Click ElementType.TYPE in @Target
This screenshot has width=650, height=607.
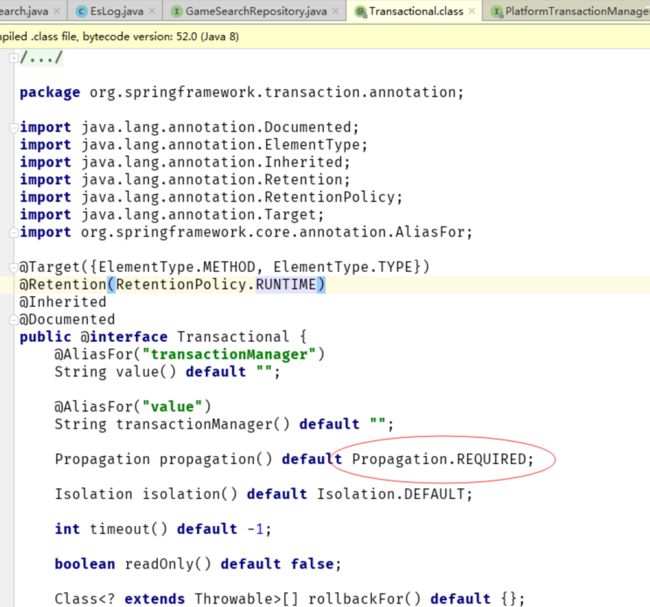343,267
